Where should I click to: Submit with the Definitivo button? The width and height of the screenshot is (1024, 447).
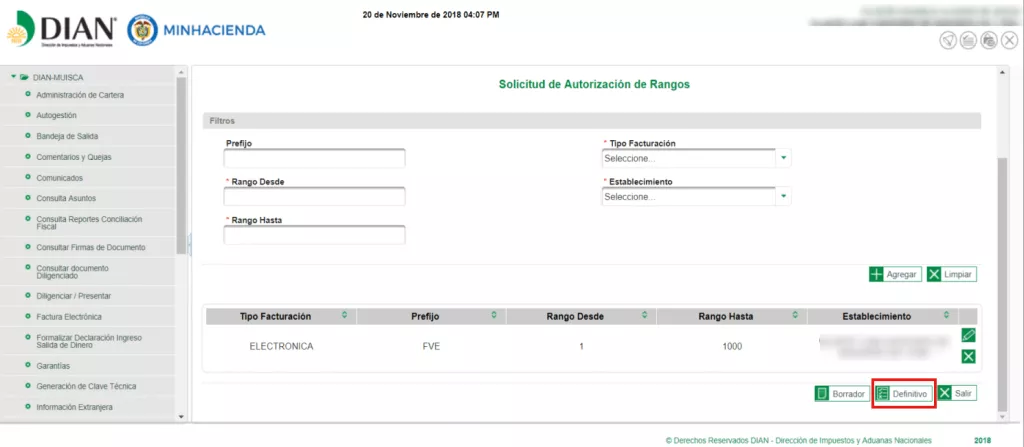click(x=904, y=394)
